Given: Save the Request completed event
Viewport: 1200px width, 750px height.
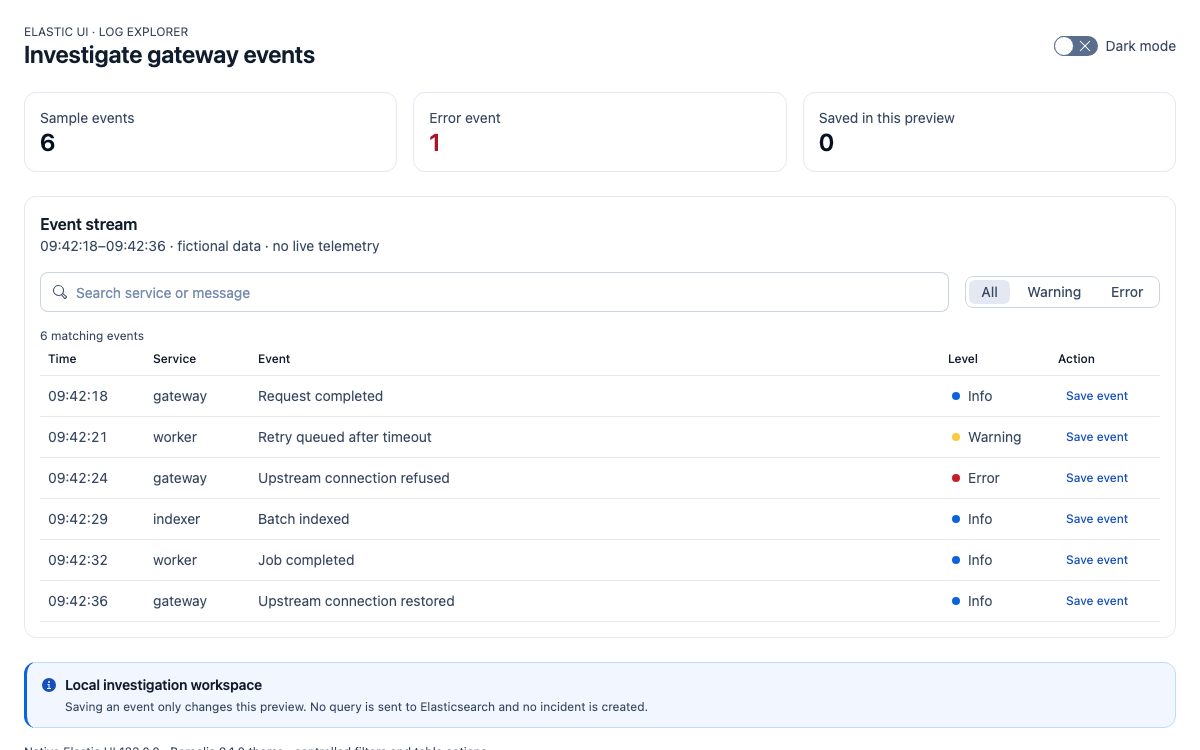Looking at the screenshot, I should [1097, 396].
